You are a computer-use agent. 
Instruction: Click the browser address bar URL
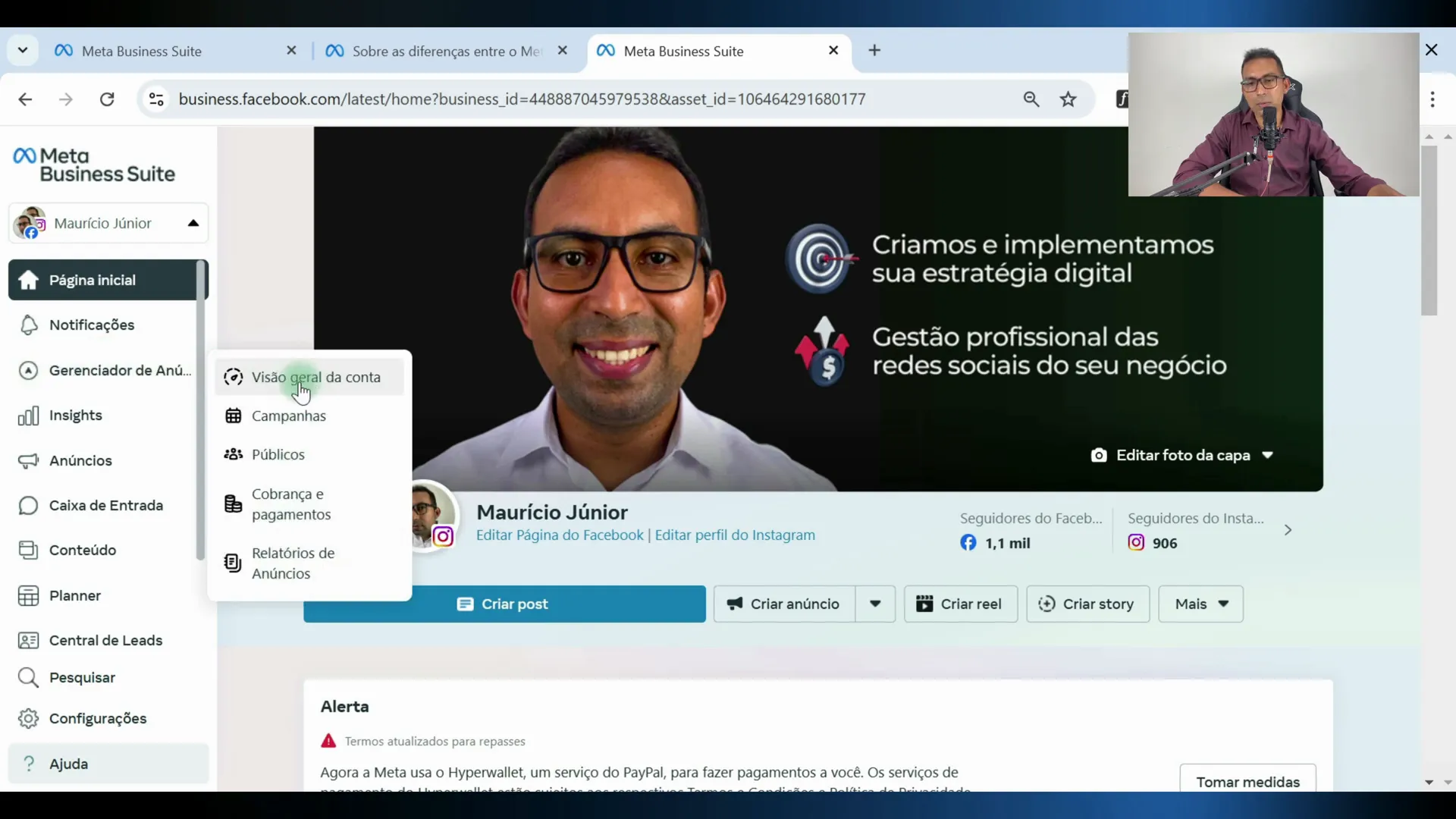tap(522, 99)
